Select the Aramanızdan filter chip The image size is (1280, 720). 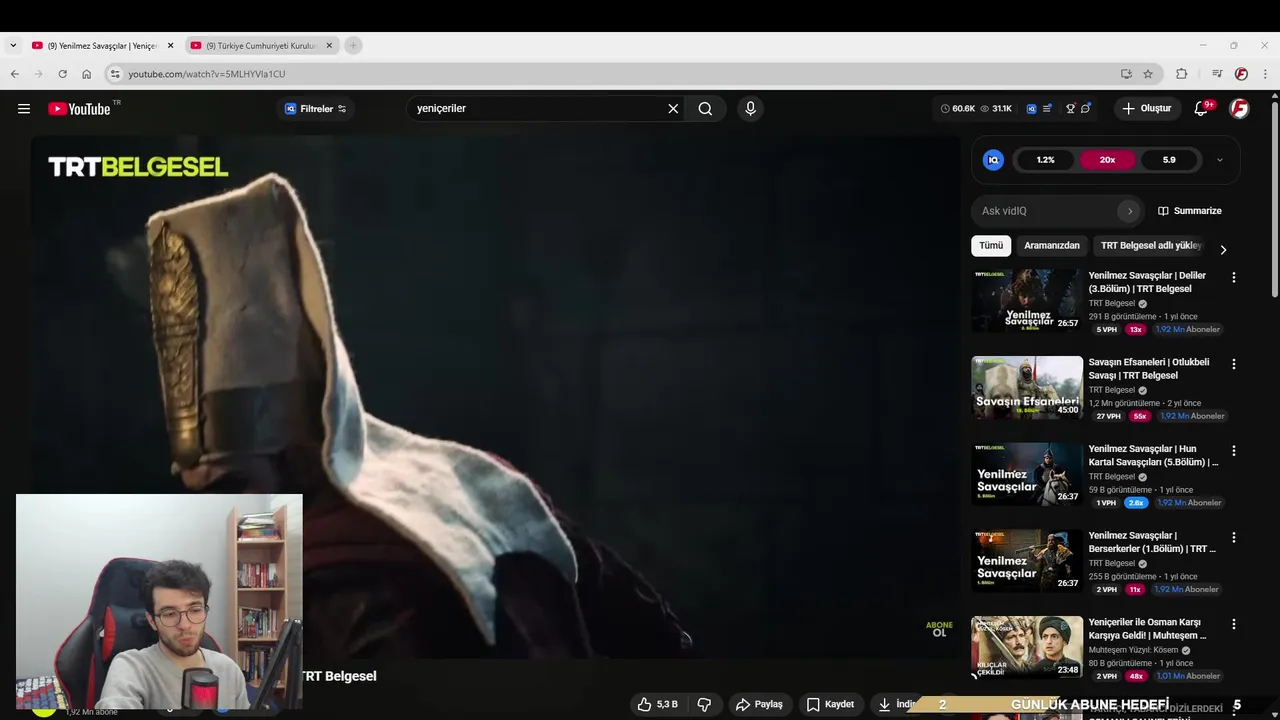[x=1051, y=245]
